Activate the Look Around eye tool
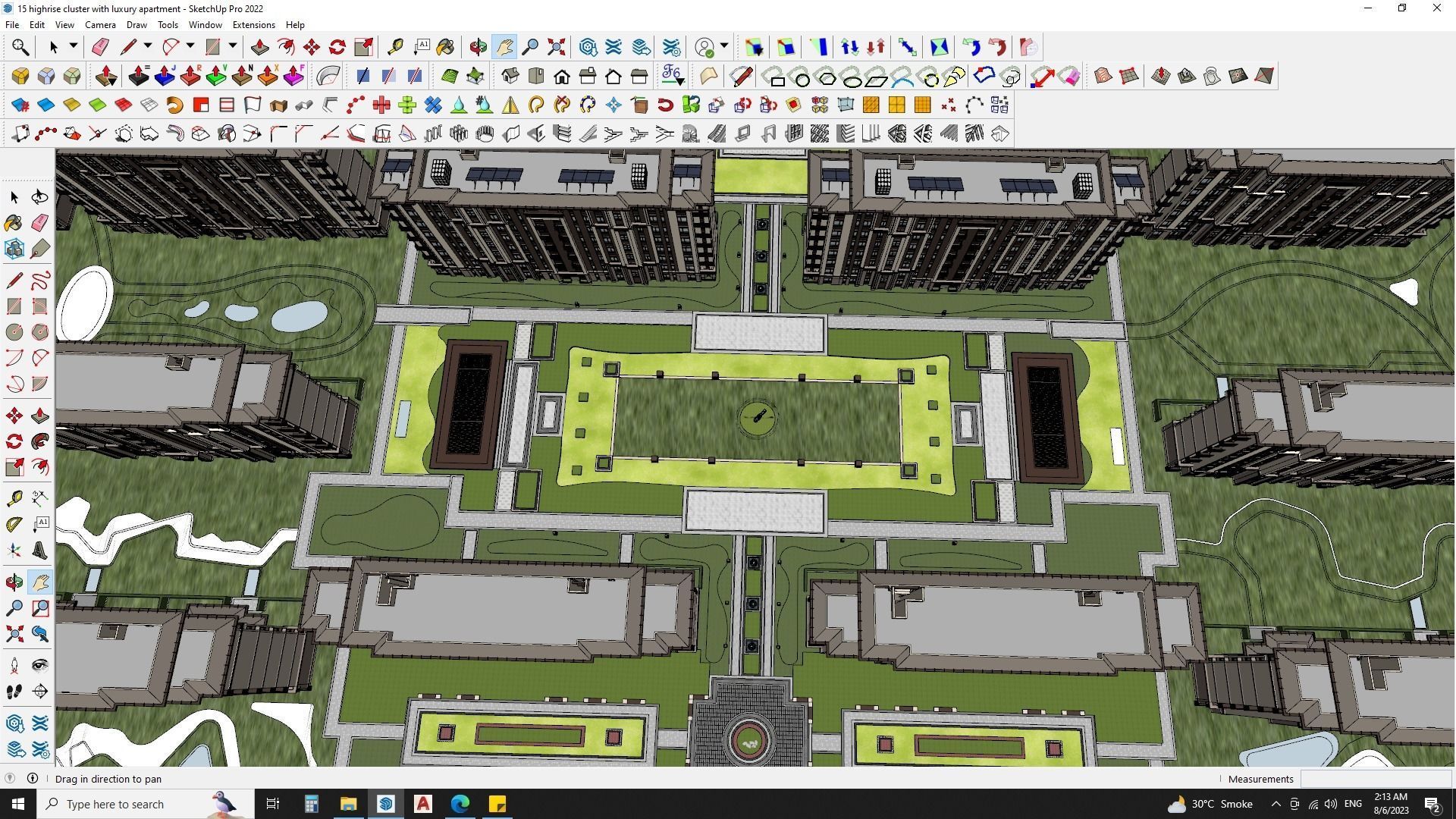 [40, 666]
